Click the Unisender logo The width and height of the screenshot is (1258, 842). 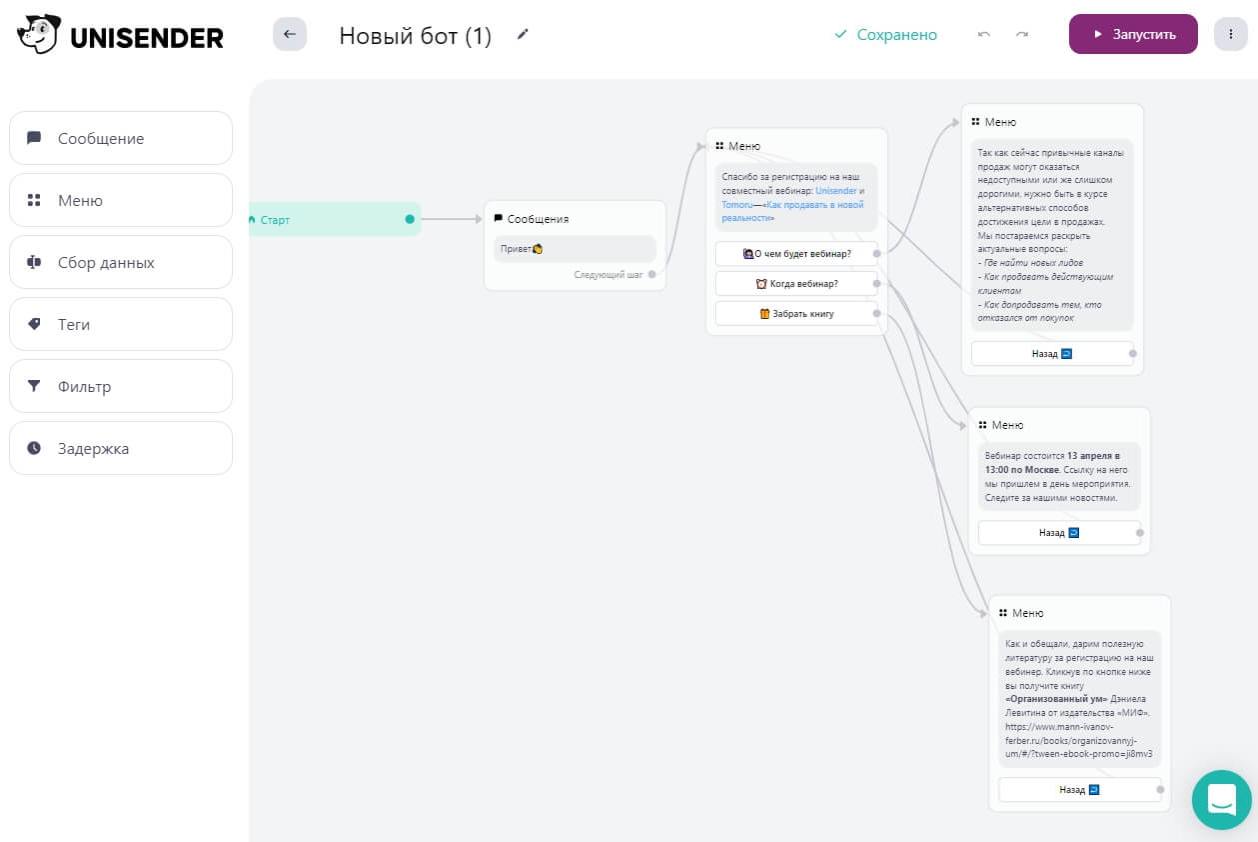(x=120, y=37)
